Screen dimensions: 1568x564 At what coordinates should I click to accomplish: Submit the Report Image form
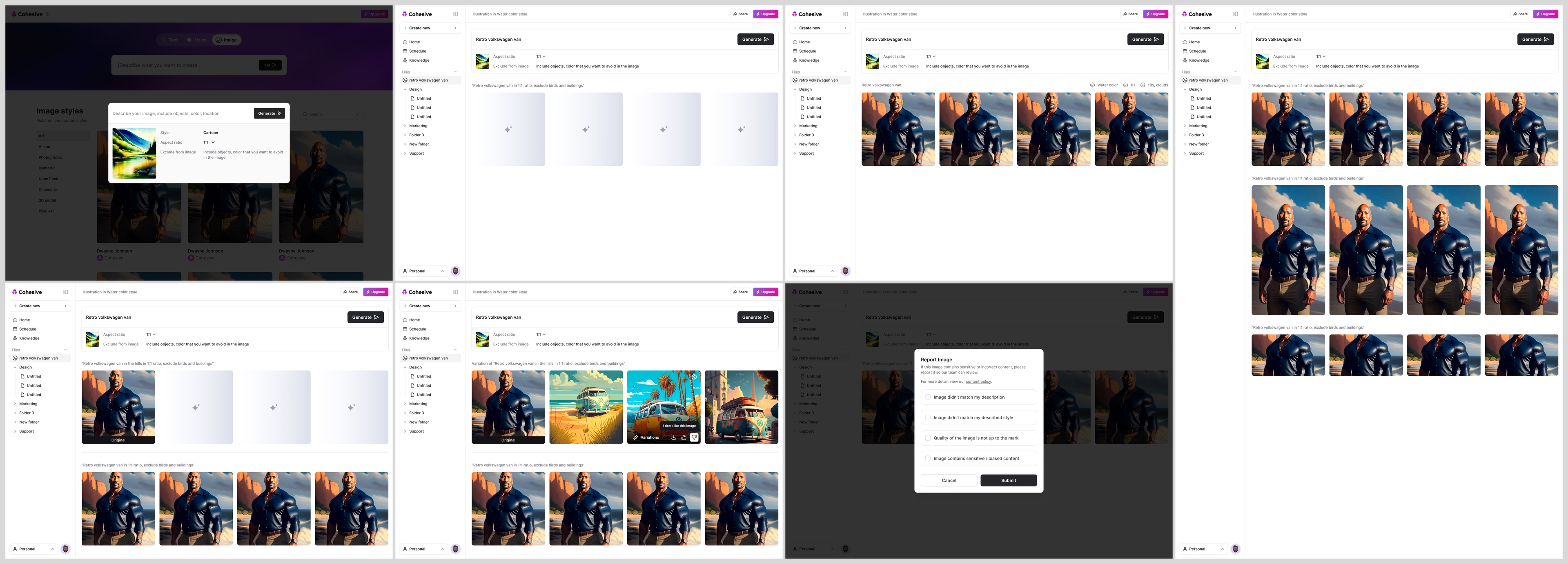click(1008, 481)
